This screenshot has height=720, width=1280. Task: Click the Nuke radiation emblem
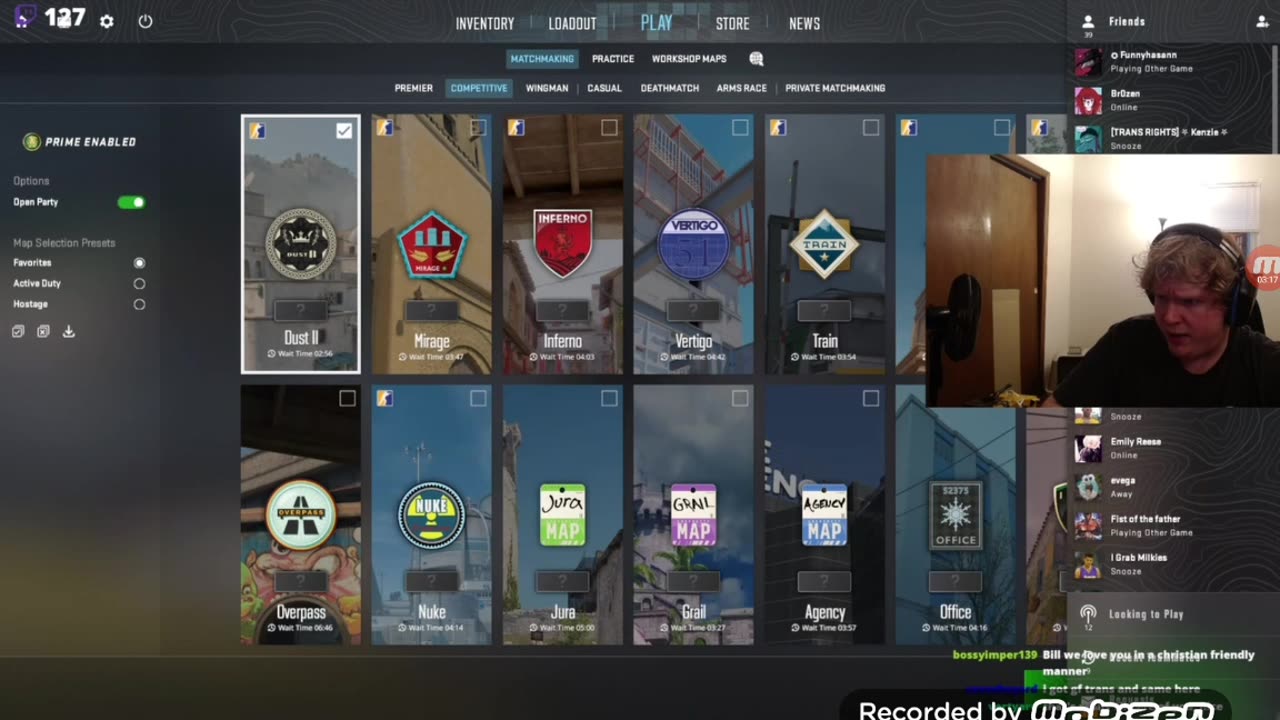pyautogui.click(x=432, y=516)
